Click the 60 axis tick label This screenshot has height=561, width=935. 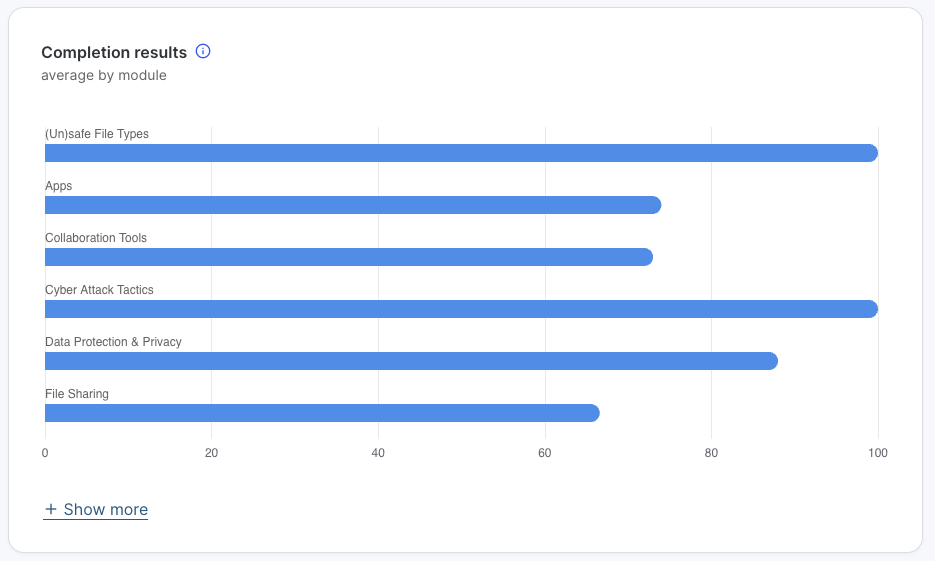pyautogui.click(x=545, y=453)
